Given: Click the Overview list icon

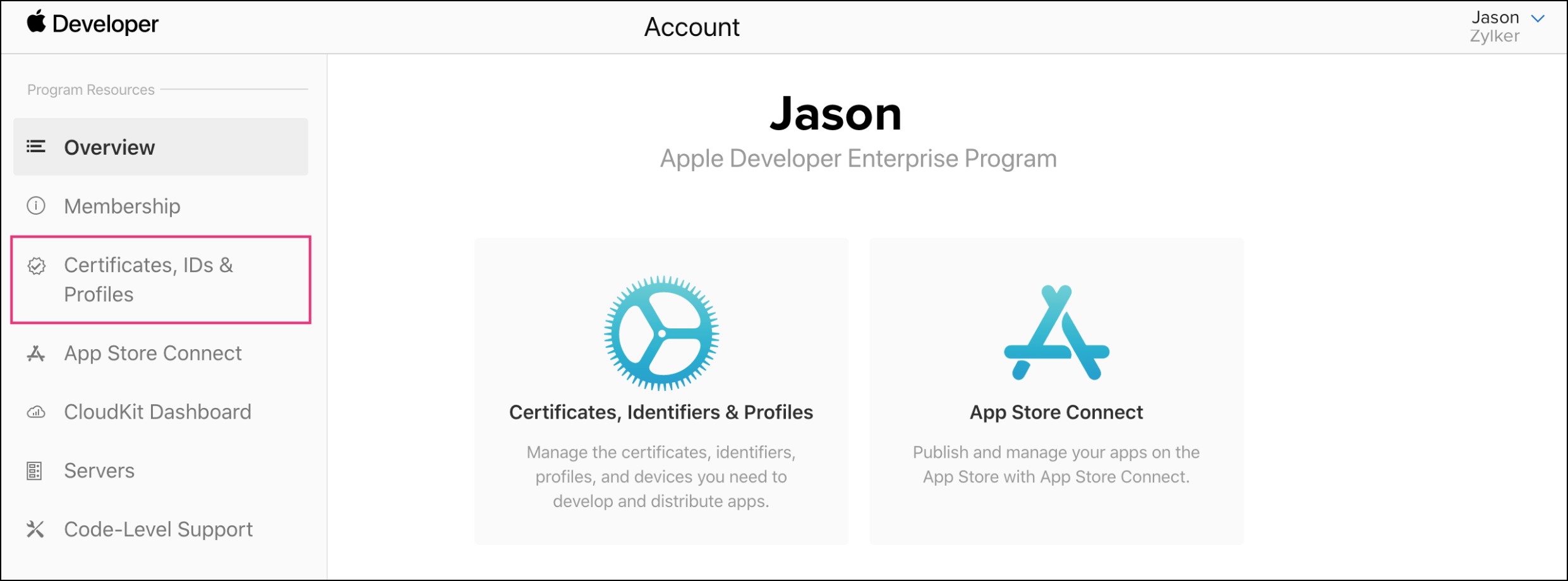Looking at the screenshot, I should (x=36, y=147).
